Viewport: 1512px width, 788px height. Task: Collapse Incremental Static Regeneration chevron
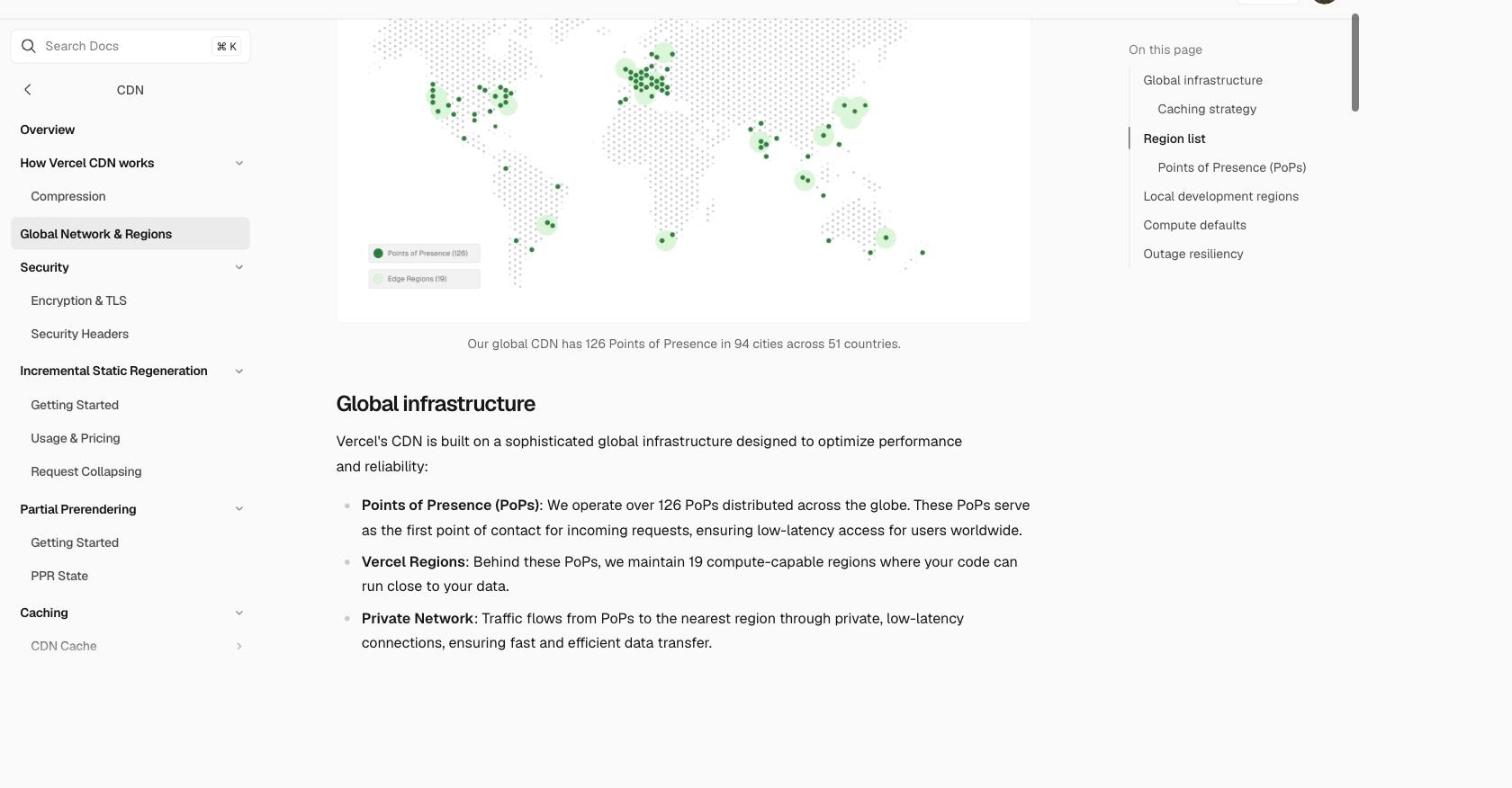pyautogui.click(x=239, y=371)
